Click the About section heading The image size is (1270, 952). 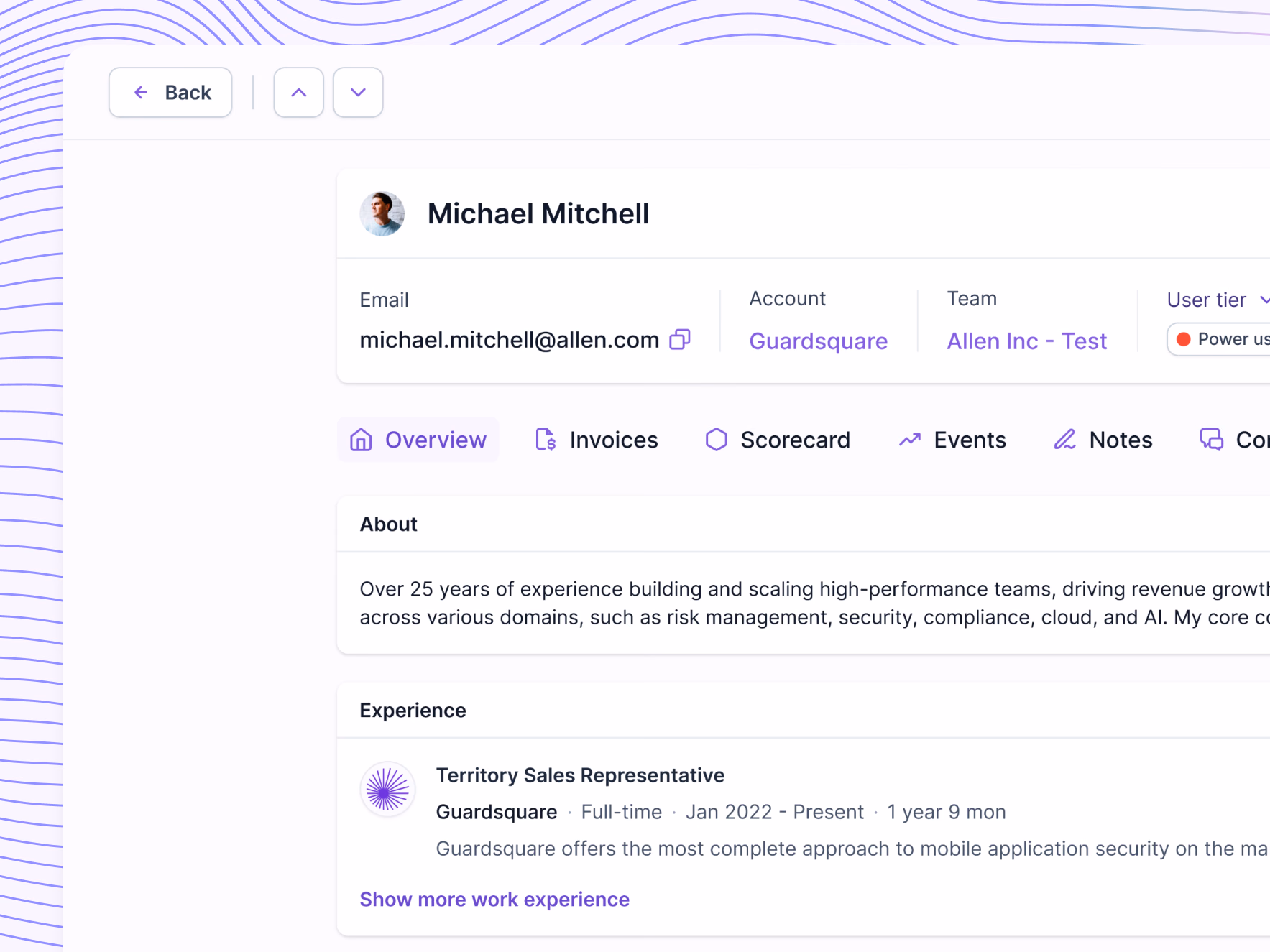click(x=389, y=524)
